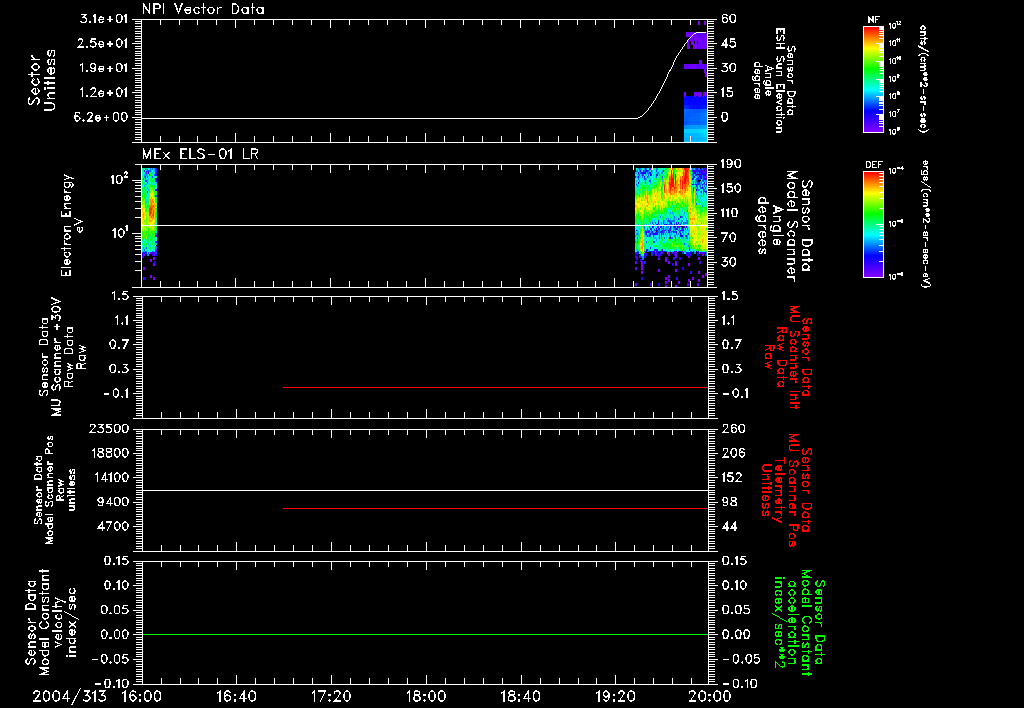This screenshot has height=708, width=1024.
Task: Click the 2.5e+01 sector tick value
Action: (104, 43)
